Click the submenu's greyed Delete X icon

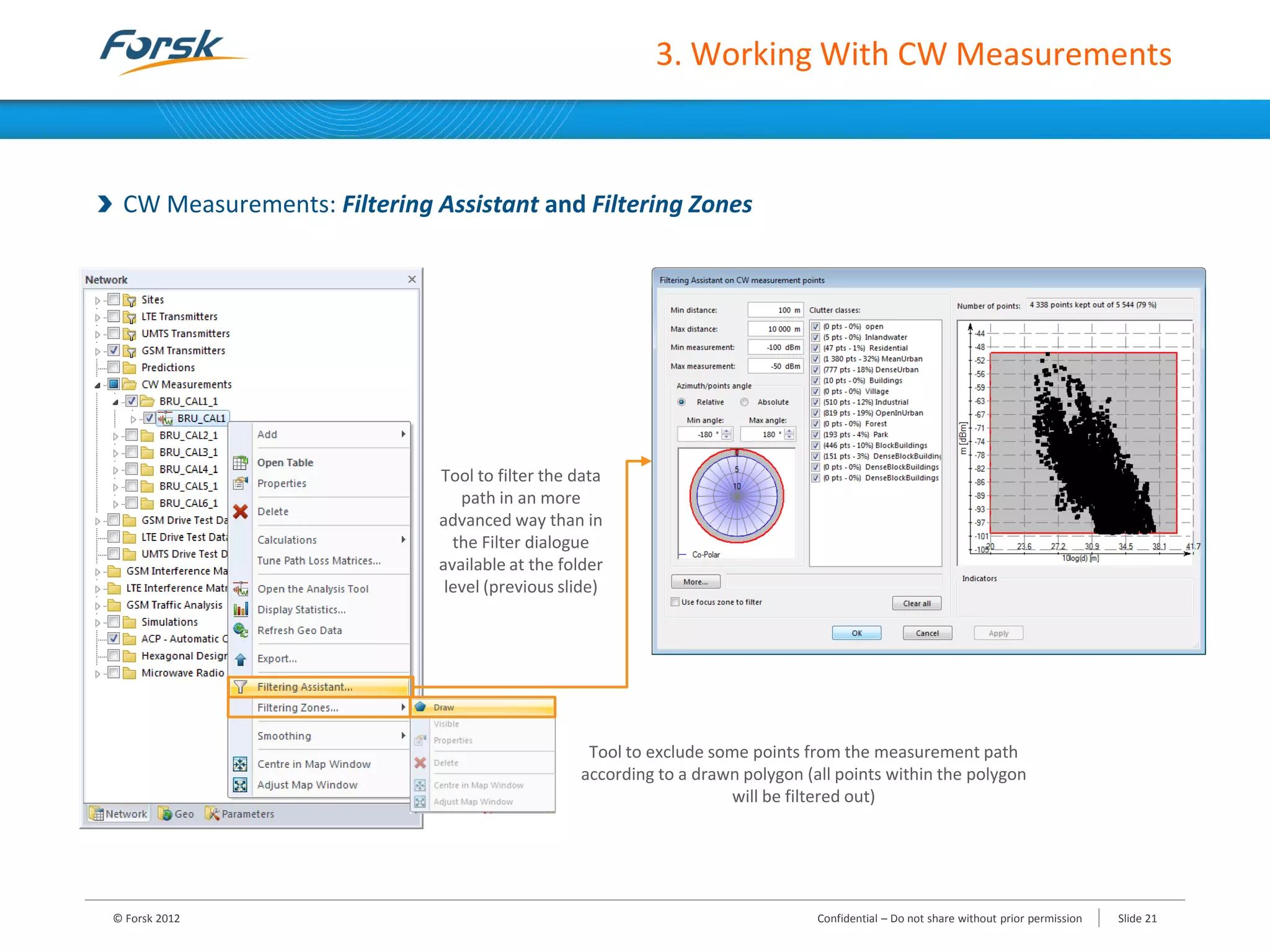[x=420, y=763]
